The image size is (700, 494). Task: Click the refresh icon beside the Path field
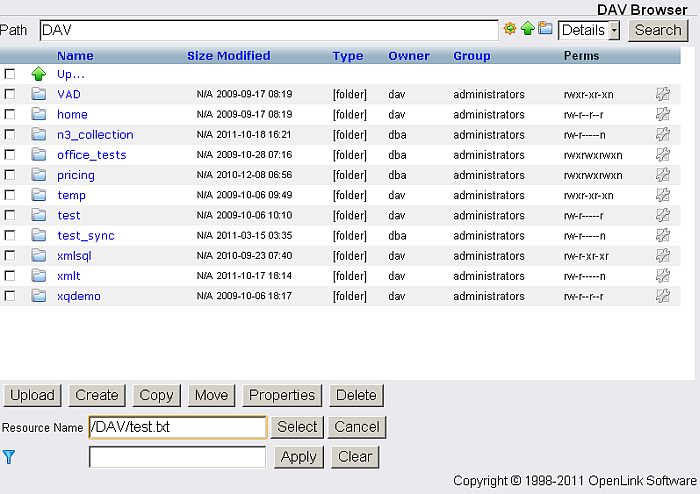point(510,29)
